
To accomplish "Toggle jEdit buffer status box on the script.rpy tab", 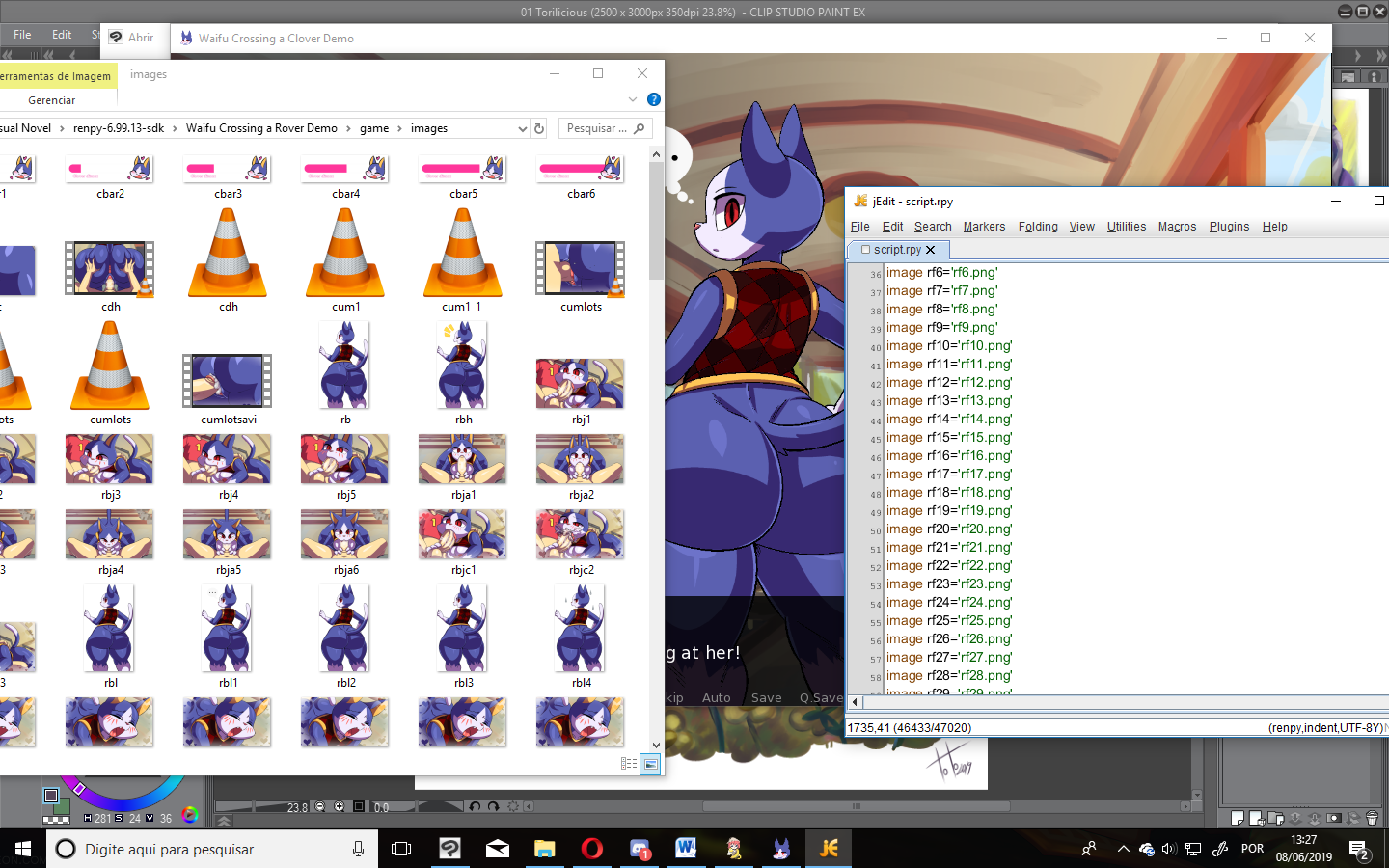I will tap(865, 249).
